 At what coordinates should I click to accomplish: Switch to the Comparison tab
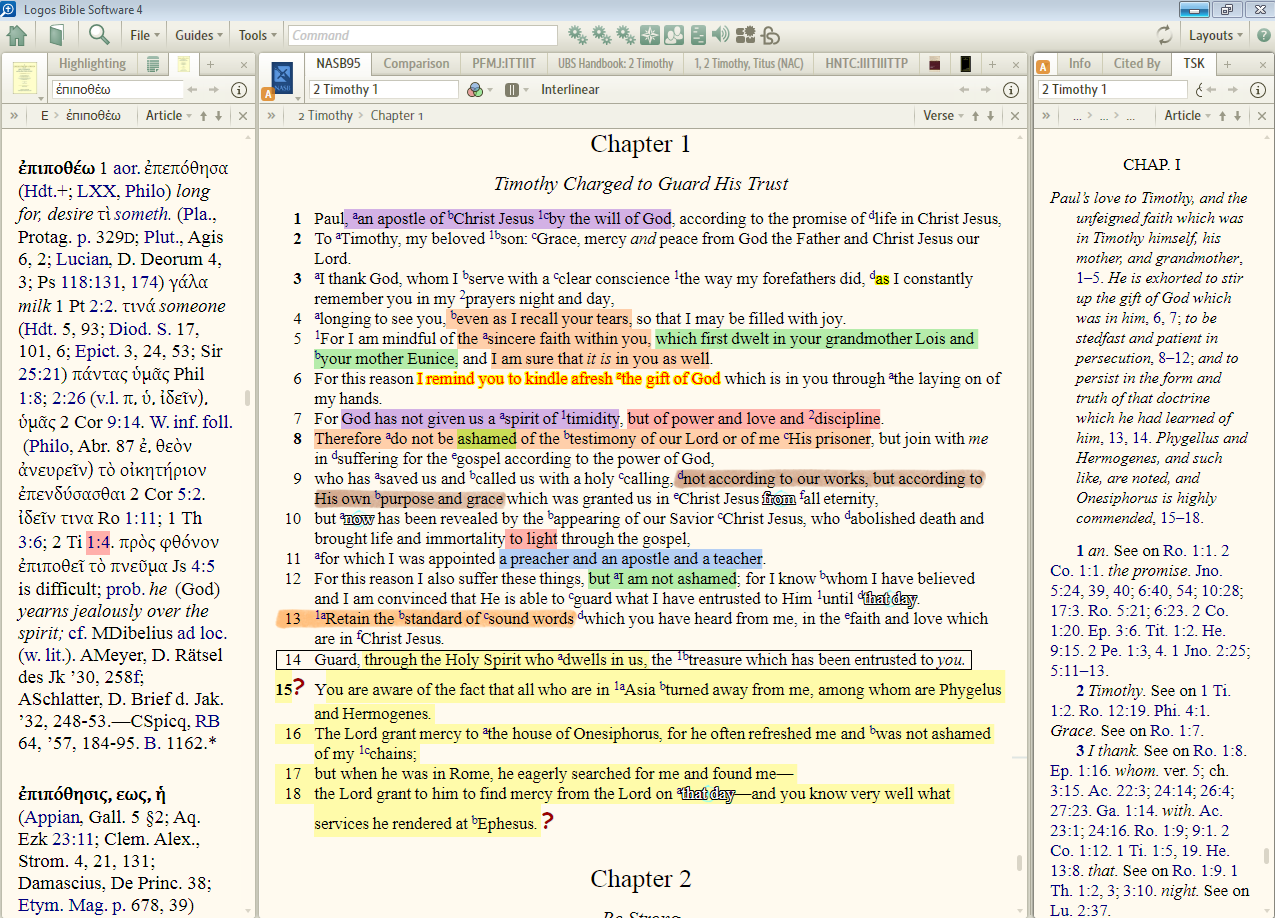[416, 63]
